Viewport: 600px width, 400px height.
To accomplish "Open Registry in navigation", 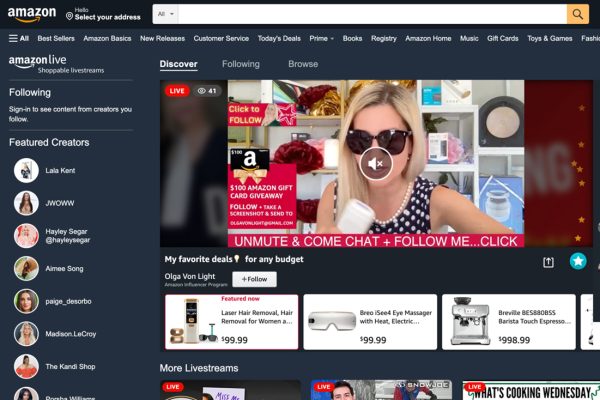I will 384,38.
